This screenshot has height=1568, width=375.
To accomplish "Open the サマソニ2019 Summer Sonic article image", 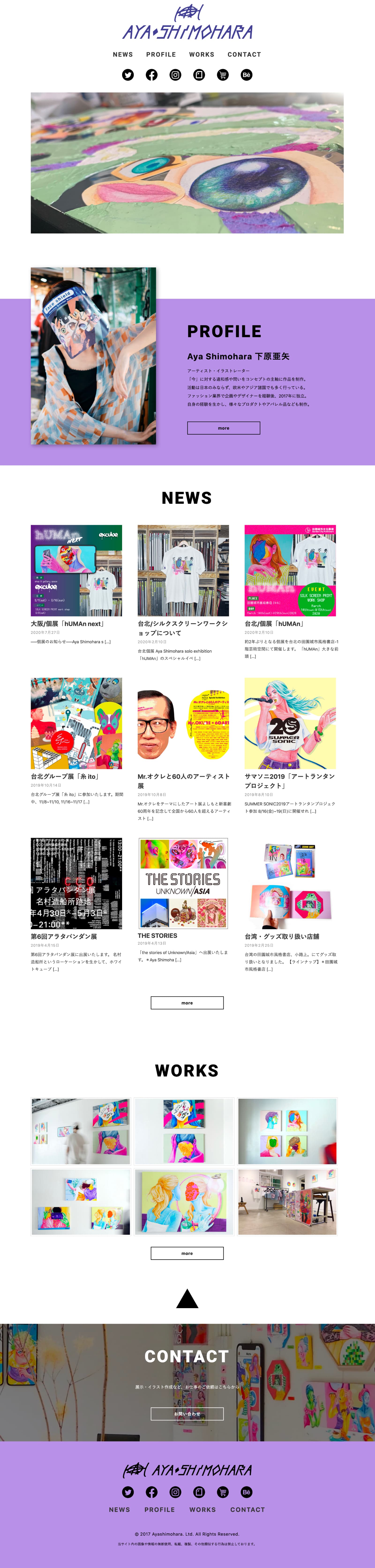I will click(x=290, y=723).
